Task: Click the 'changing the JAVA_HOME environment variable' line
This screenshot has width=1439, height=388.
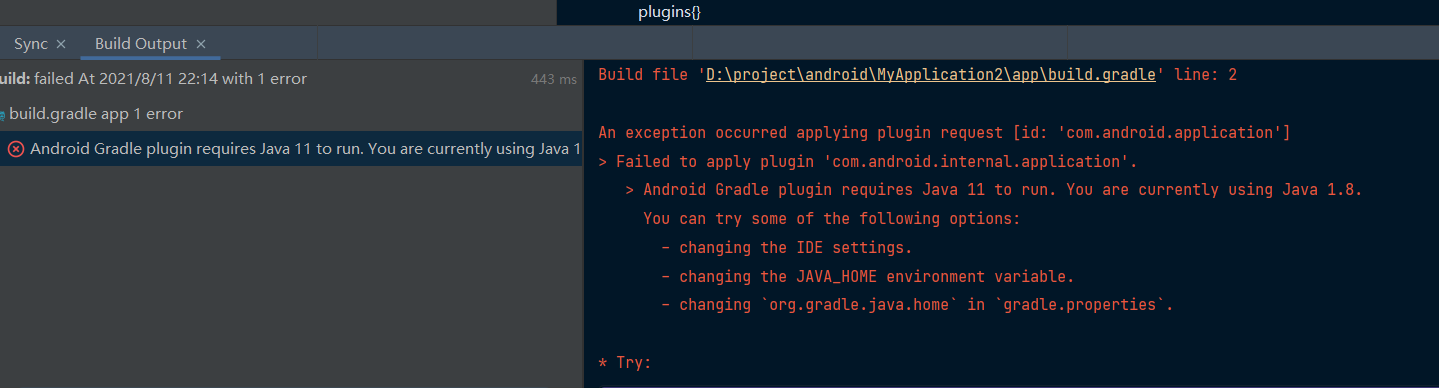Action: [x=868, y=277]
